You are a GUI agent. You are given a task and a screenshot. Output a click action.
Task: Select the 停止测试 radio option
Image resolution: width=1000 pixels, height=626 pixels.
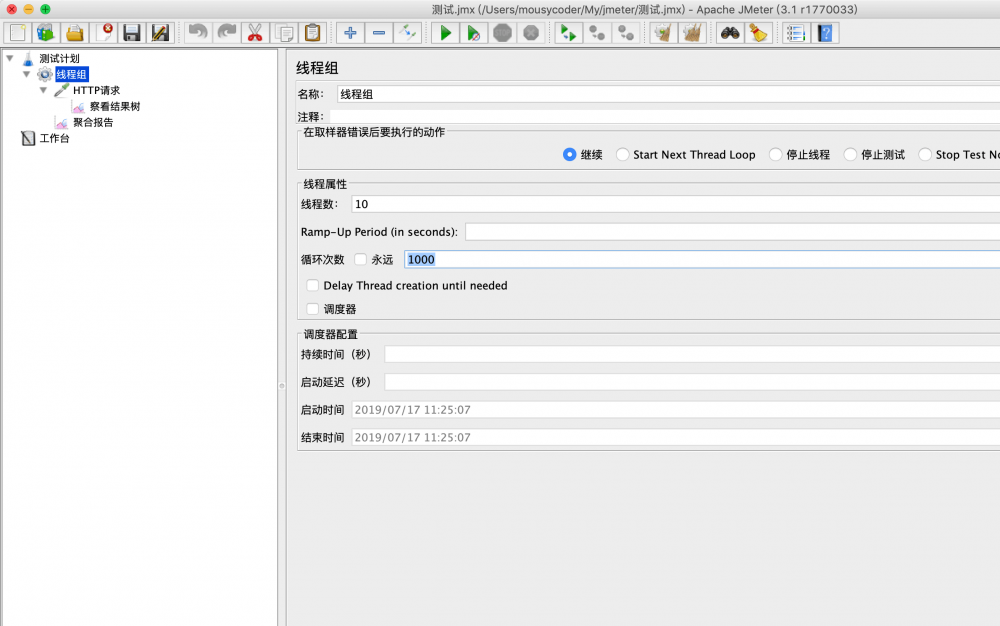coord(850,155)
